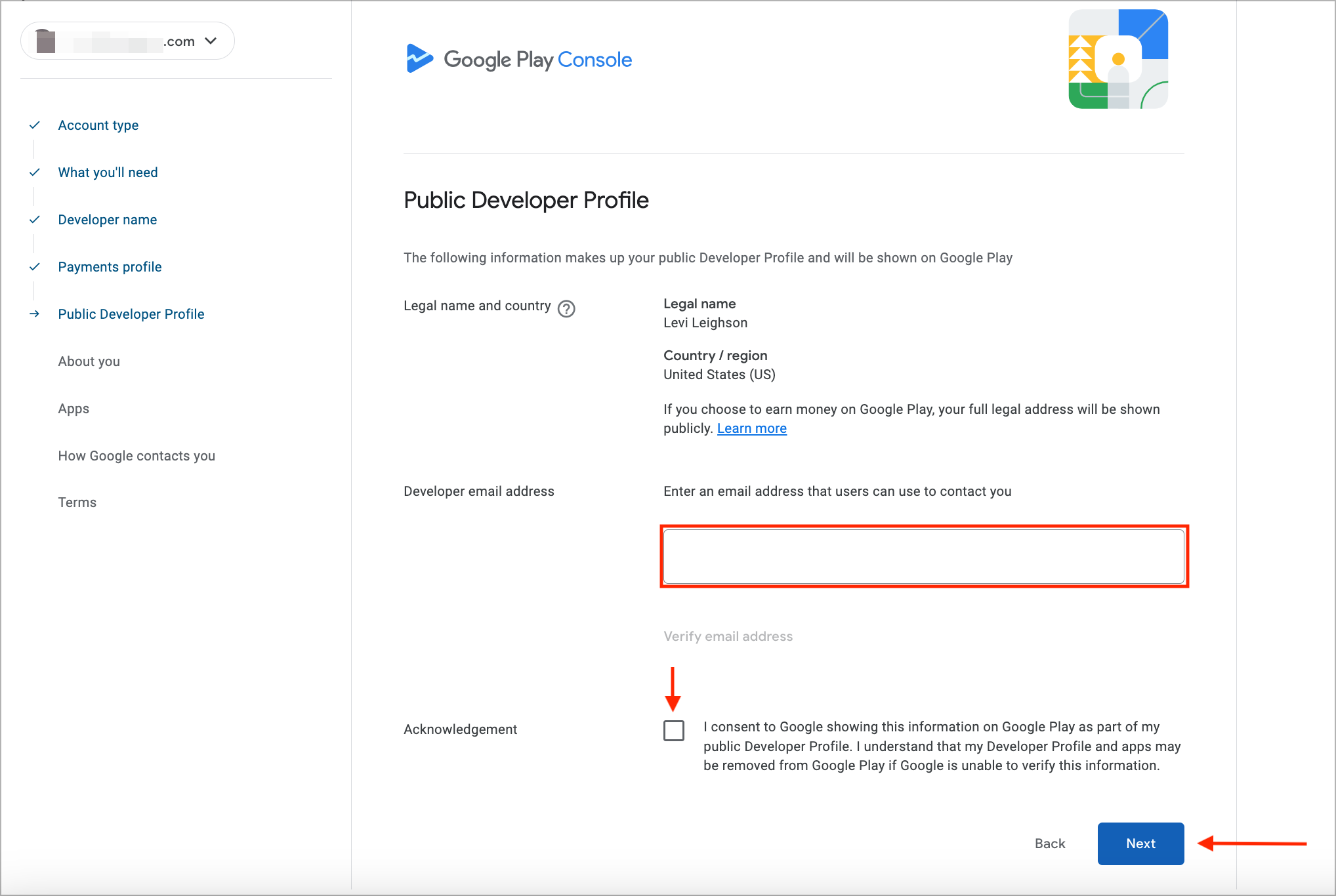Image resolution: width=1336 pixels, height=896 pixels.
Task: Open the Developer name step
Action: pos(108,220)
